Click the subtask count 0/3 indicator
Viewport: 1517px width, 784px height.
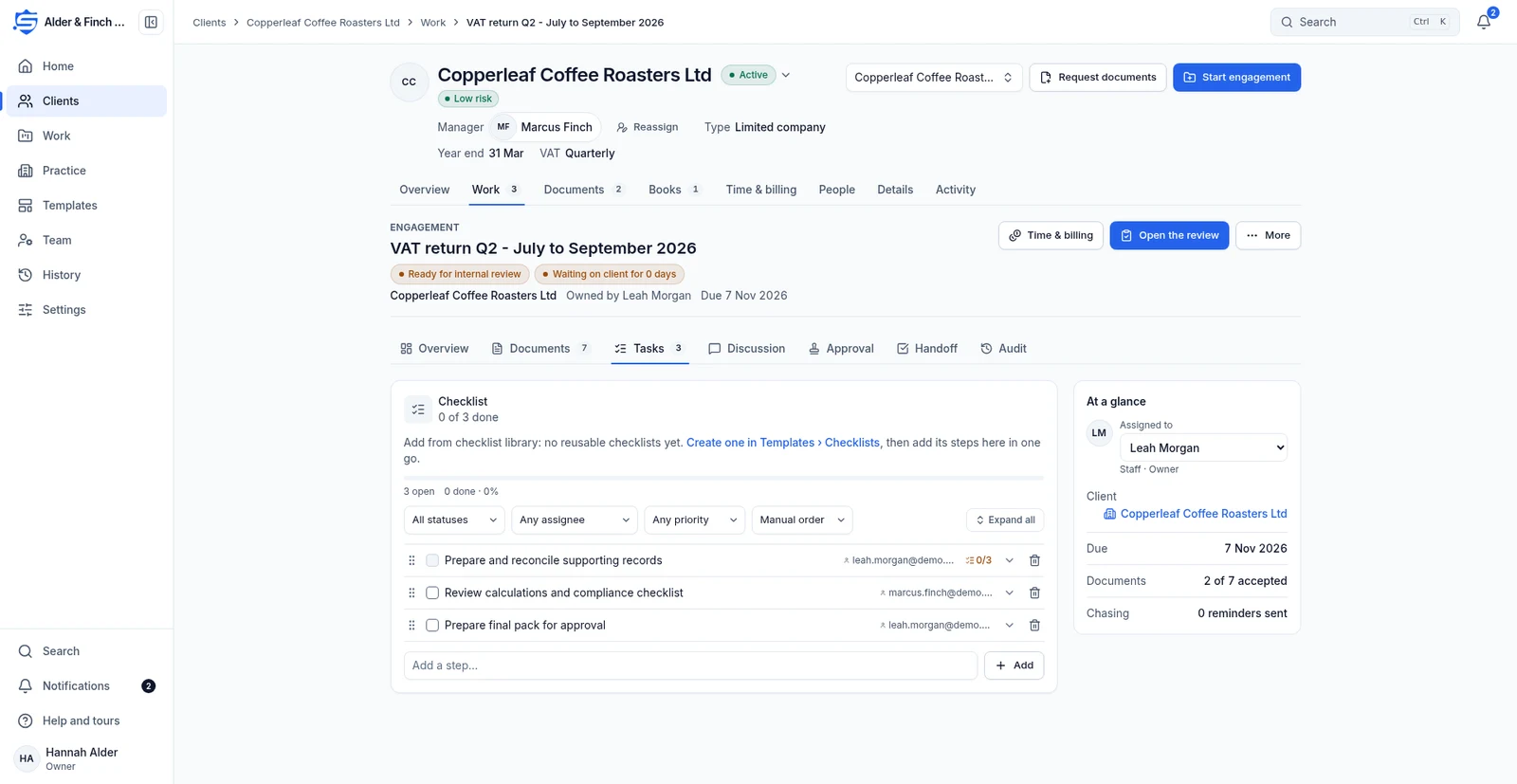[978, 560]
